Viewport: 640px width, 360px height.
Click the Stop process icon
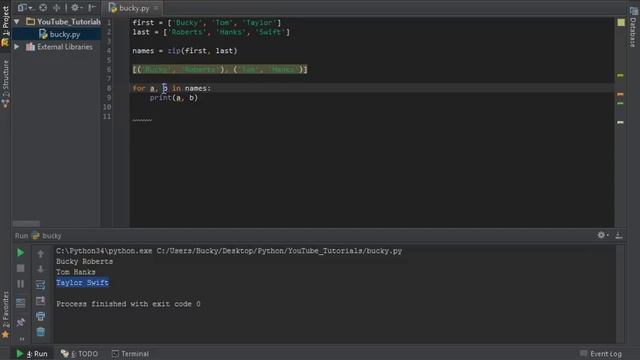pyautogui.click(x=20, y=268)
